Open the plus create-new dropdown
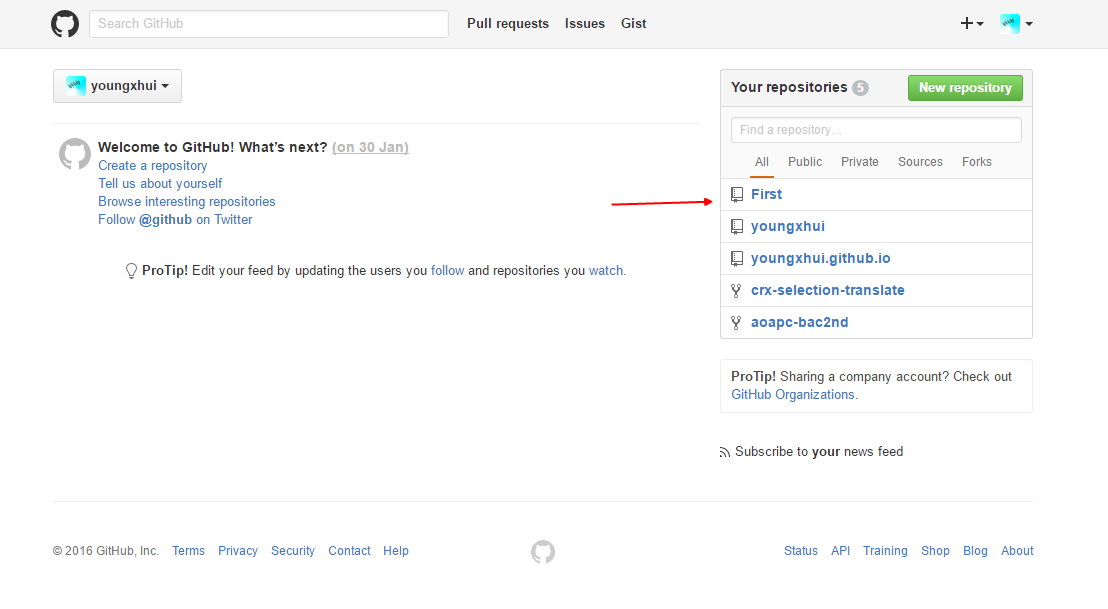Screen dimensions: 1108x609 coord(972,23)
